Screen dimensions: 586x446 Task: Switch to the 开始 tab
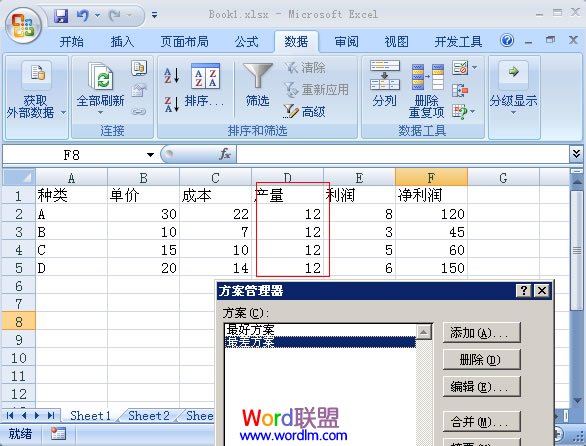click(71, 41)
